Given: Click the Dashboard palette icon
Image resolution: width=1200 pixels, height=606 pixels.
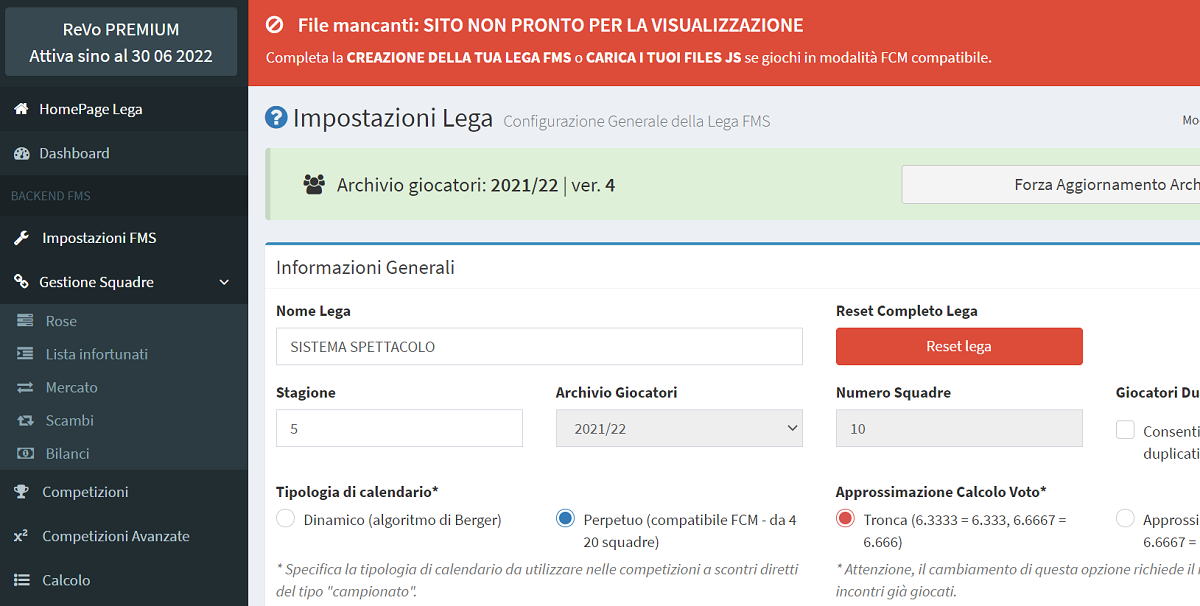Looking at the screenshot, I should (x=20, y=153).
